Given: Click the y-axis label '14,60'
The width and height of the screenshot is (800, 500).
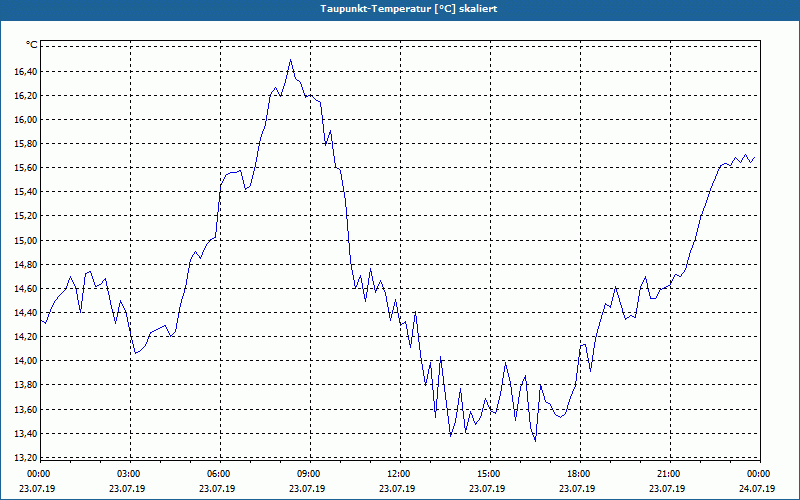Looking at the screenshot, I should [26, 289].
